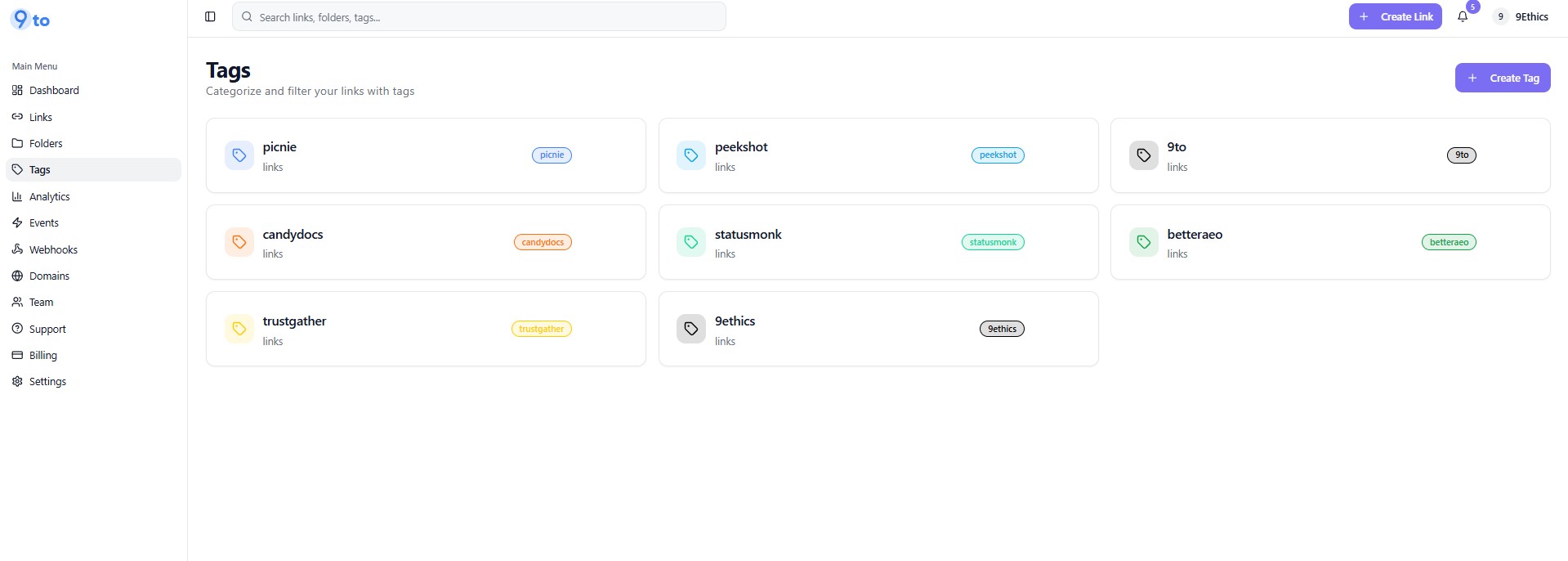This screenshot has height=561, width=1568.
Task: Click the 9to color badge
Action: [1461, 155]
